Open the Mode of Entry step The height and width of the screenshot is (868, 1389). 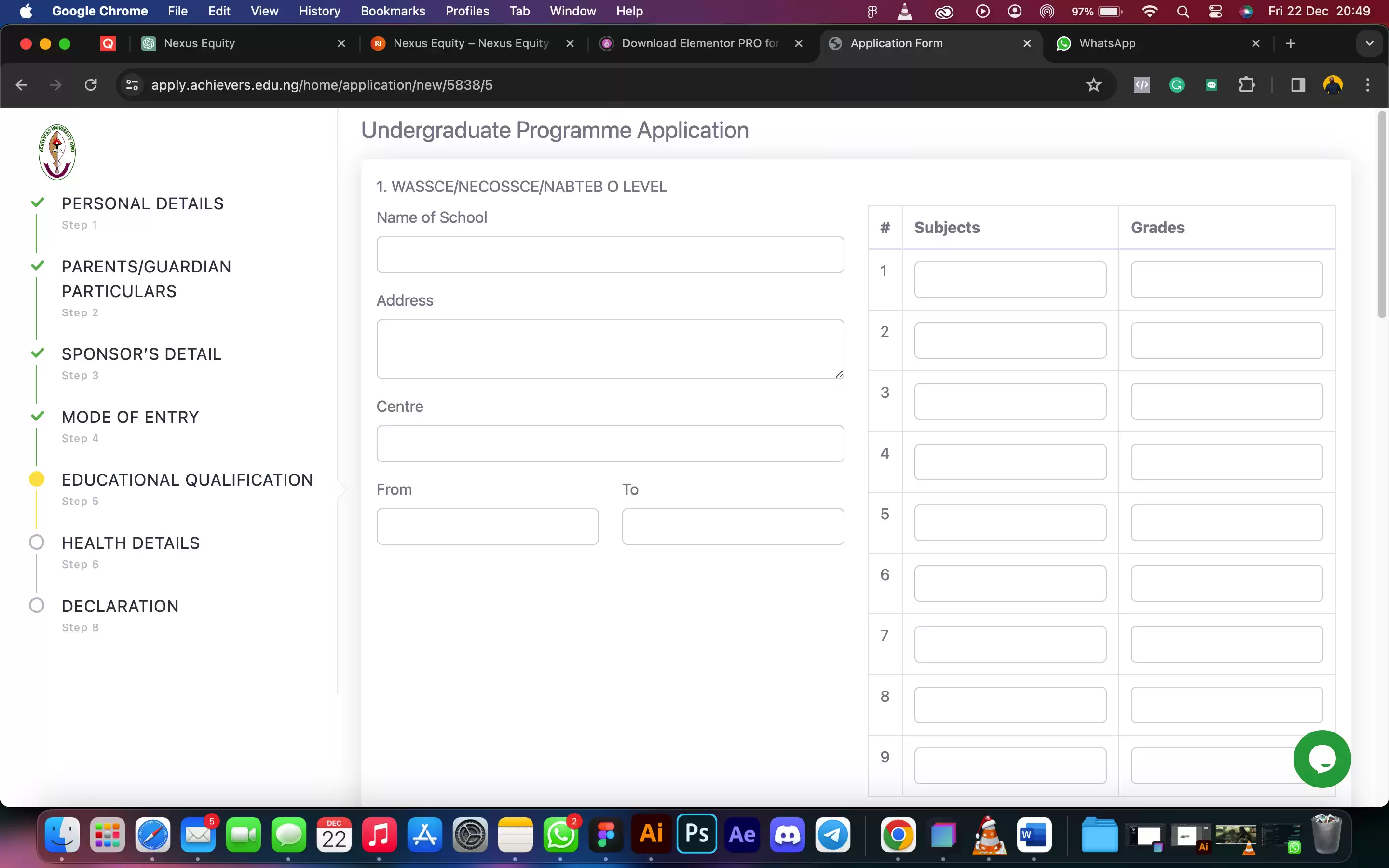pos(130,417)
